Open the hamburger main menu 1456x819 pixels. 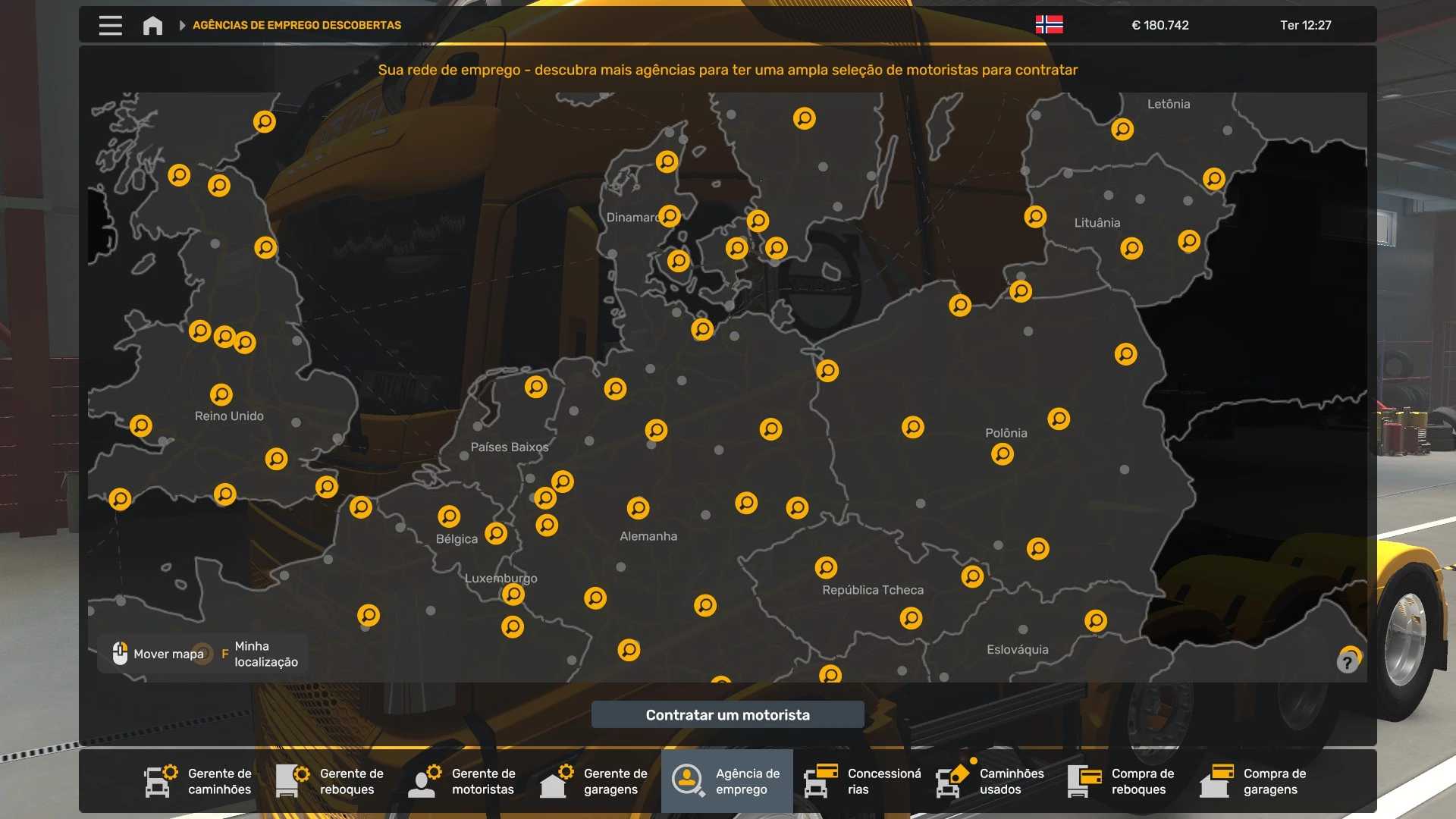[110, 25]
